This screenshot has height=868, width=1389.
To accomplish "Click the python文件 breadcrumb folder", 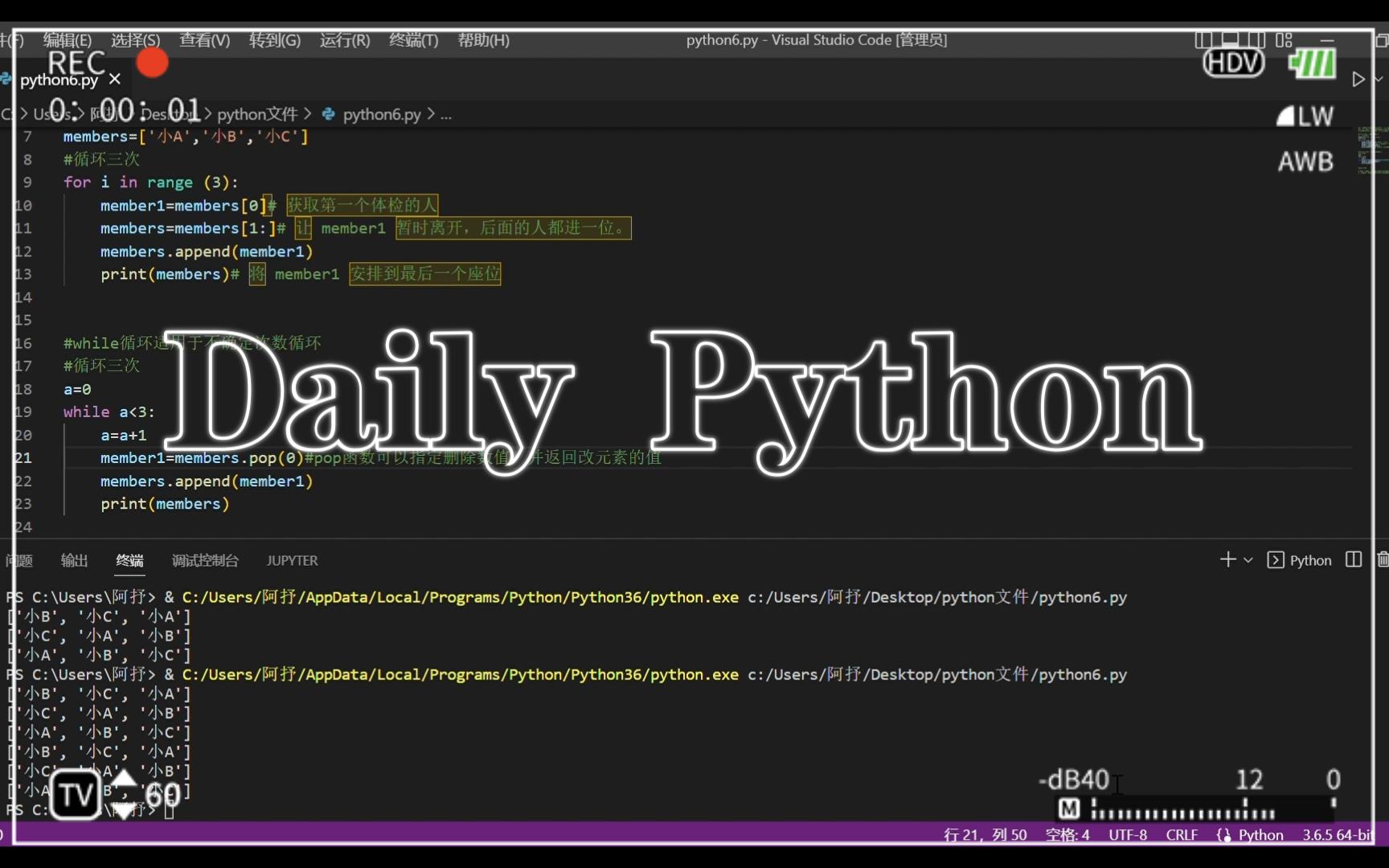I will tap(257, 114).
